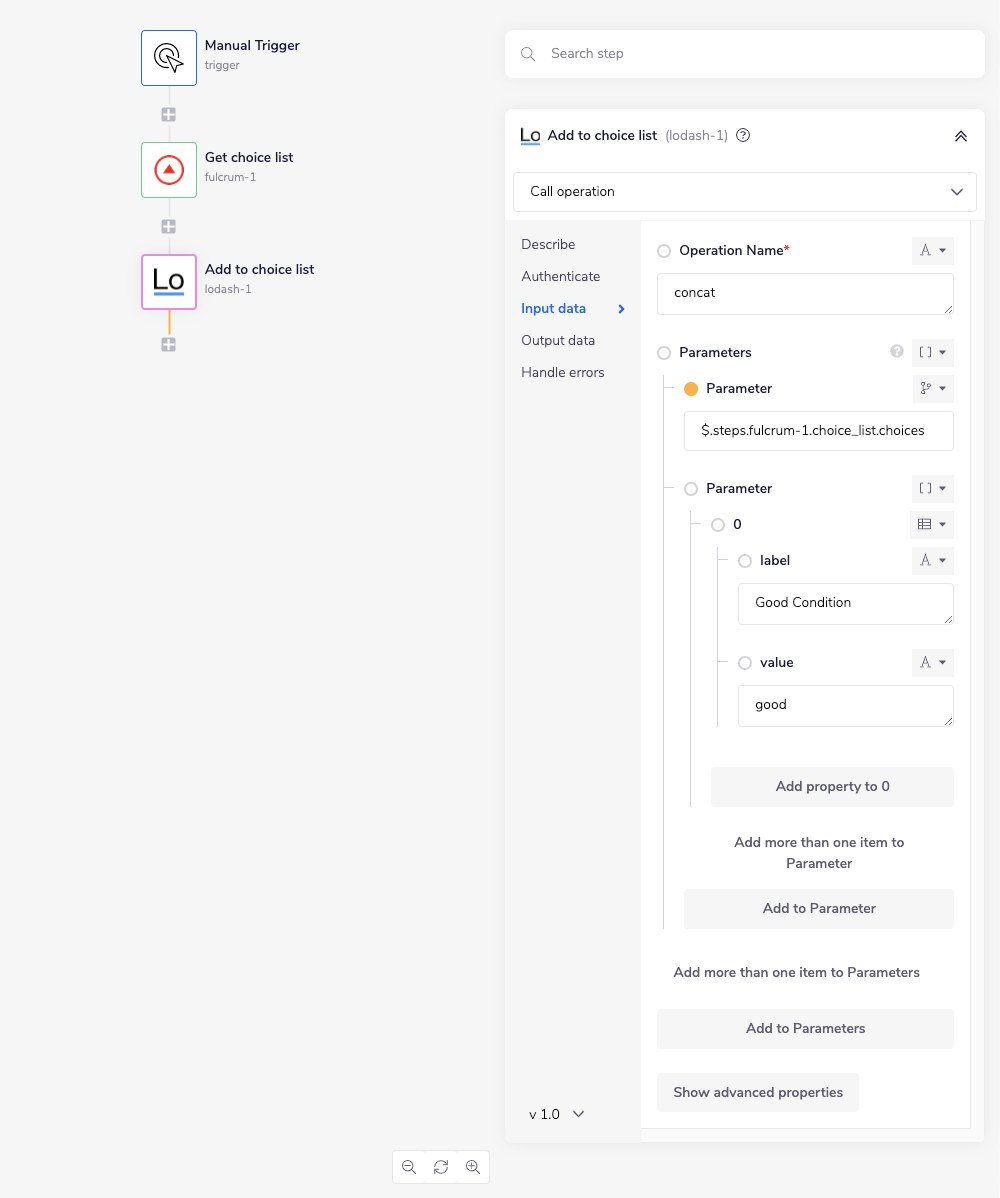Toggle the label property radio circle
Viewport: 1000px width, 1198px height.
(x=745, y=561)
